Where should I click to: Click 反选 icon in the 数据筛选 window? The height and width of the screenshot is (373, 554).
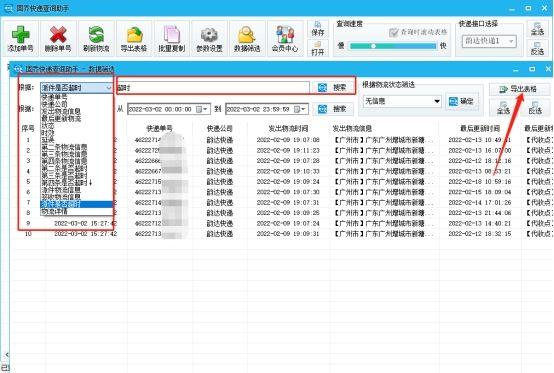(x=535, y=107)
